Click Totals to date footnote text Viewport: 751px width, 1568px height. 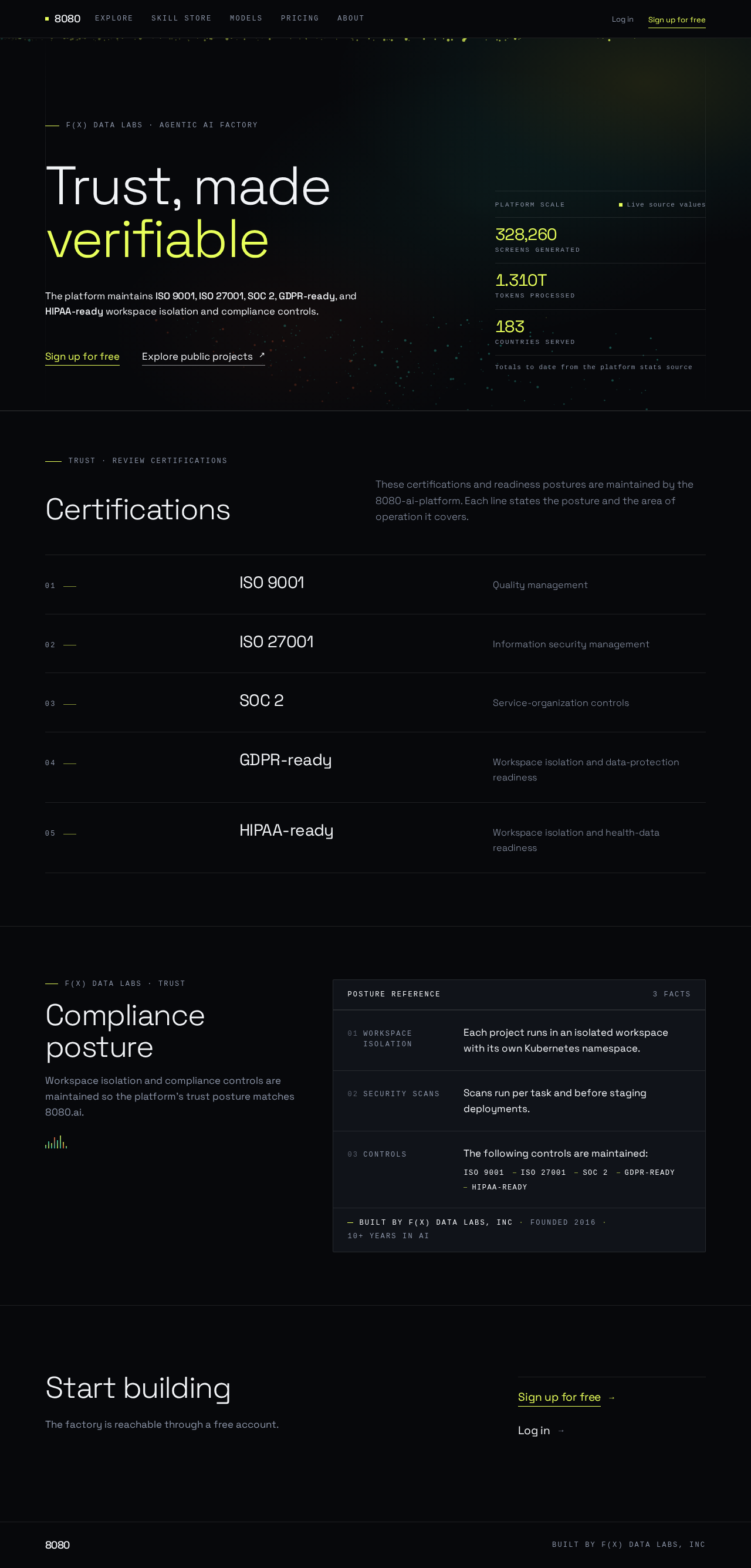[593, 367]
